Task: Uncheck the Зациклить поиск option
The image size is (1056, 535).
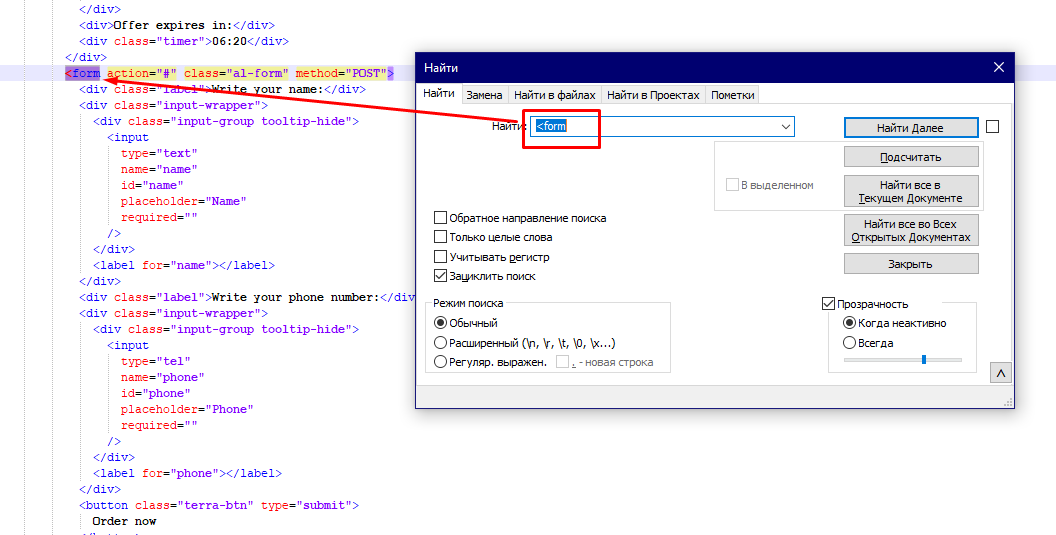Action: [x=441, y=276]
